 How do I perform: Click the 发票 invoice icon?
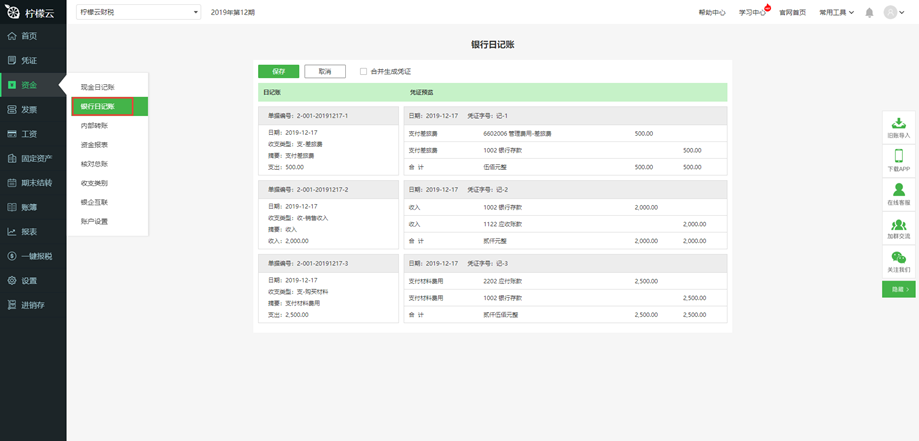coord(12,110)
